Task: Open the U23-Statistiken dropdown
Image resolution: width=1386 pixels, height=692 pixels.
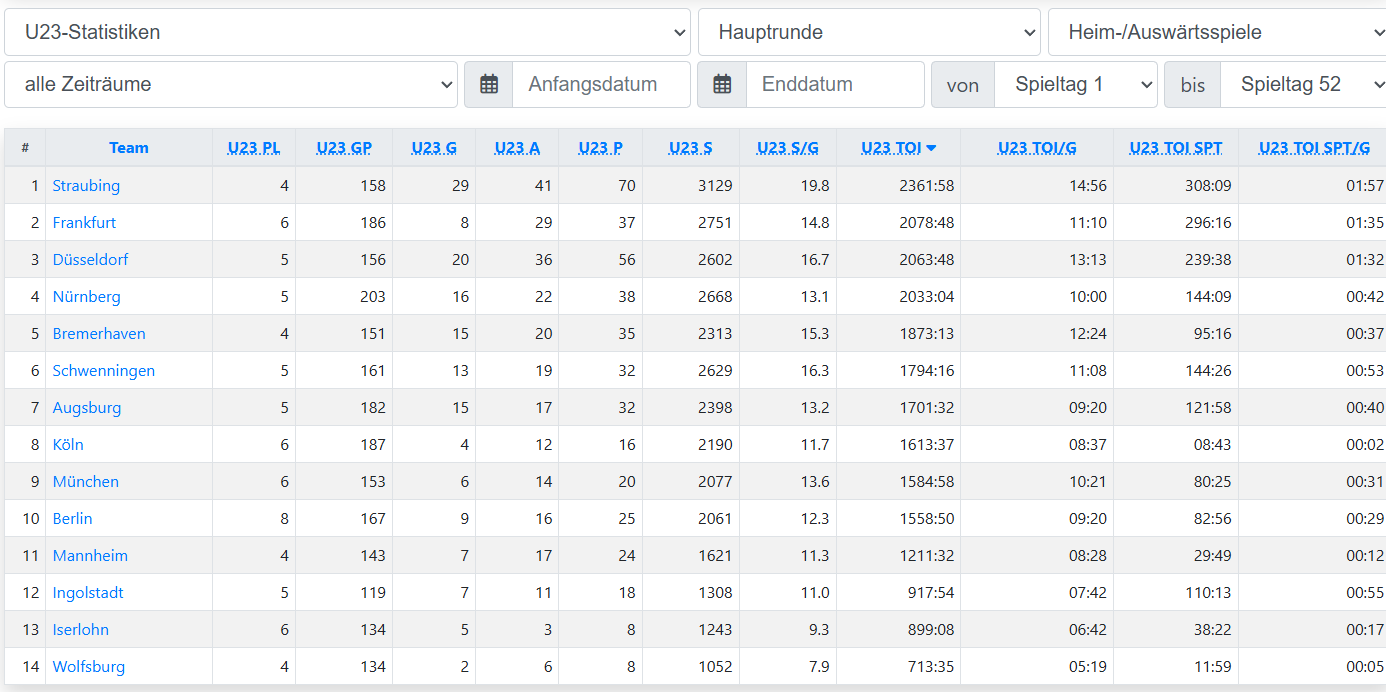Action: click(x=347, y=32)
